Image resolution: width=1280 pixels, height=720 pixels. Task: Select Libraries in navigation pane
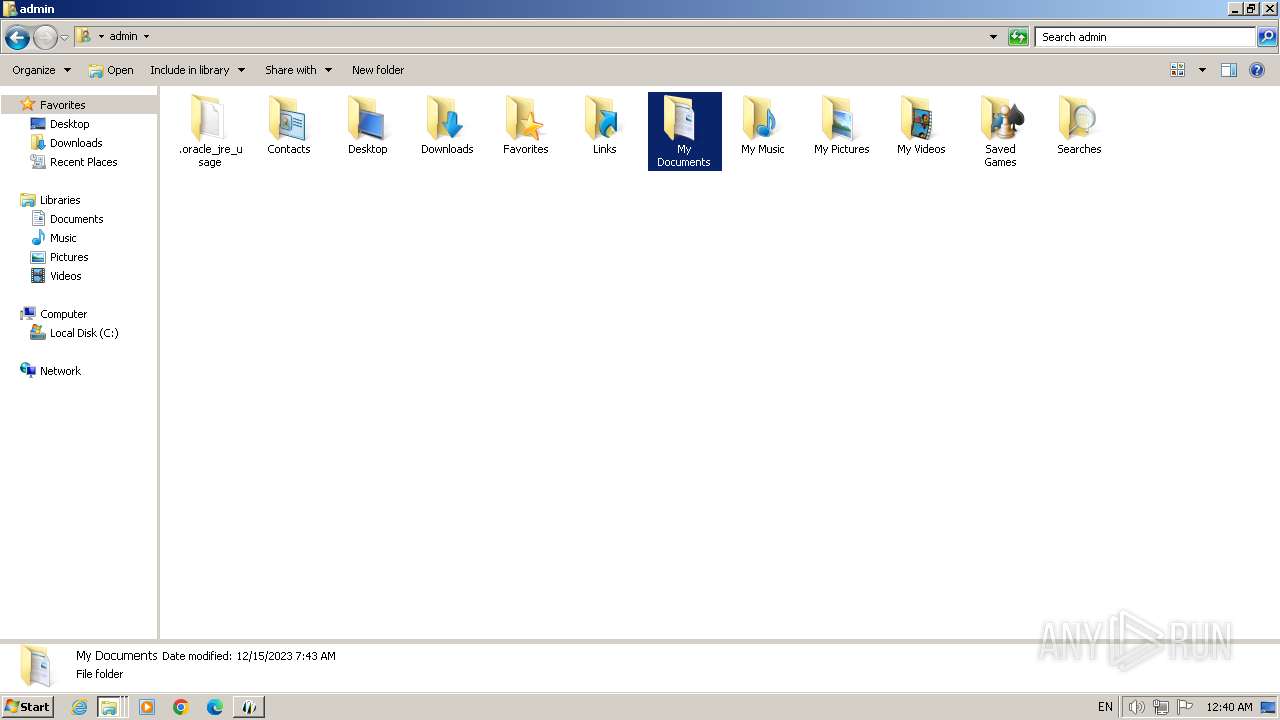tap(60, 200)
